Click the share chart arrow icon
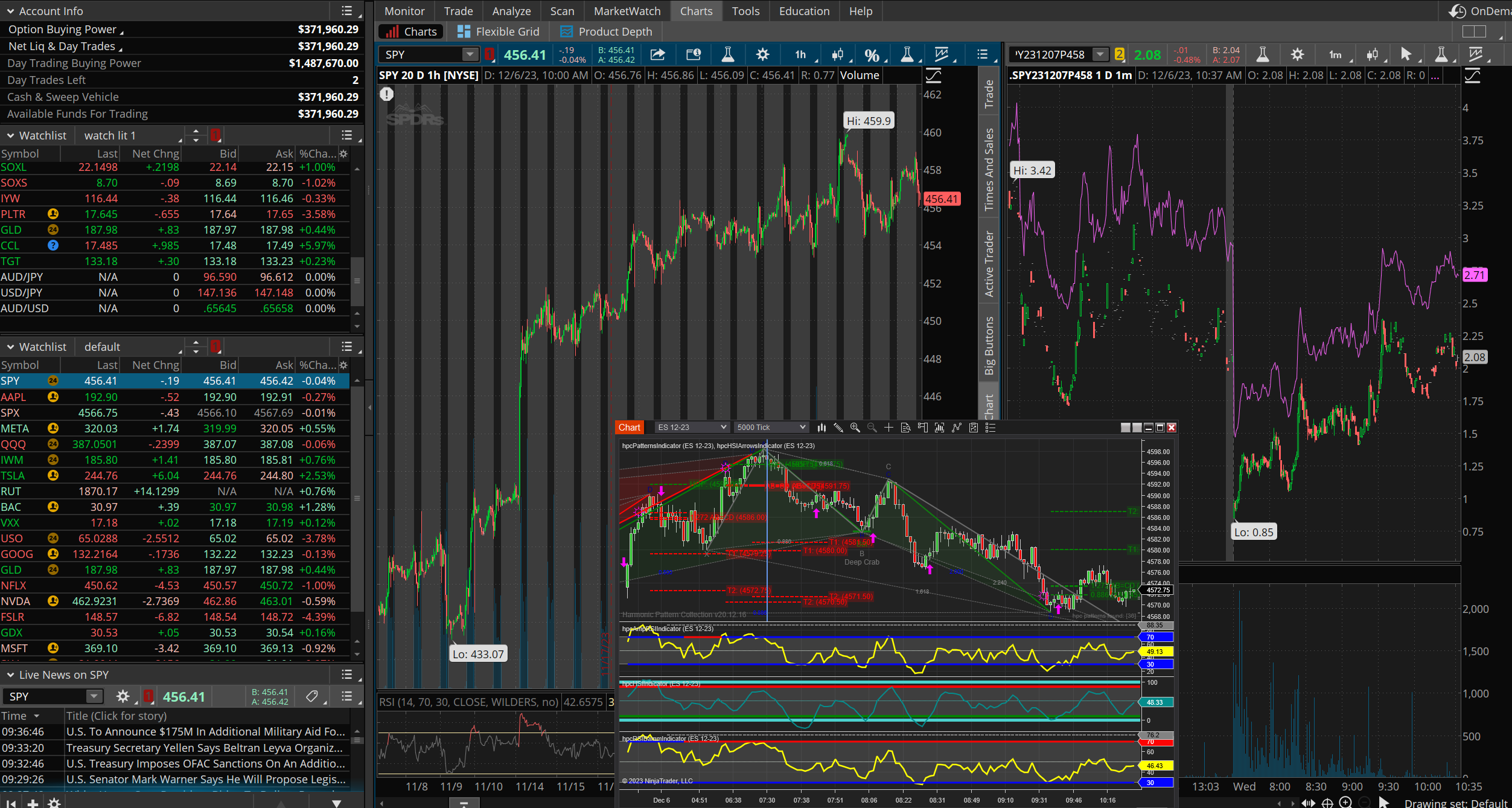Screen dimensions: 1512x808 click(x=657, y=55)
